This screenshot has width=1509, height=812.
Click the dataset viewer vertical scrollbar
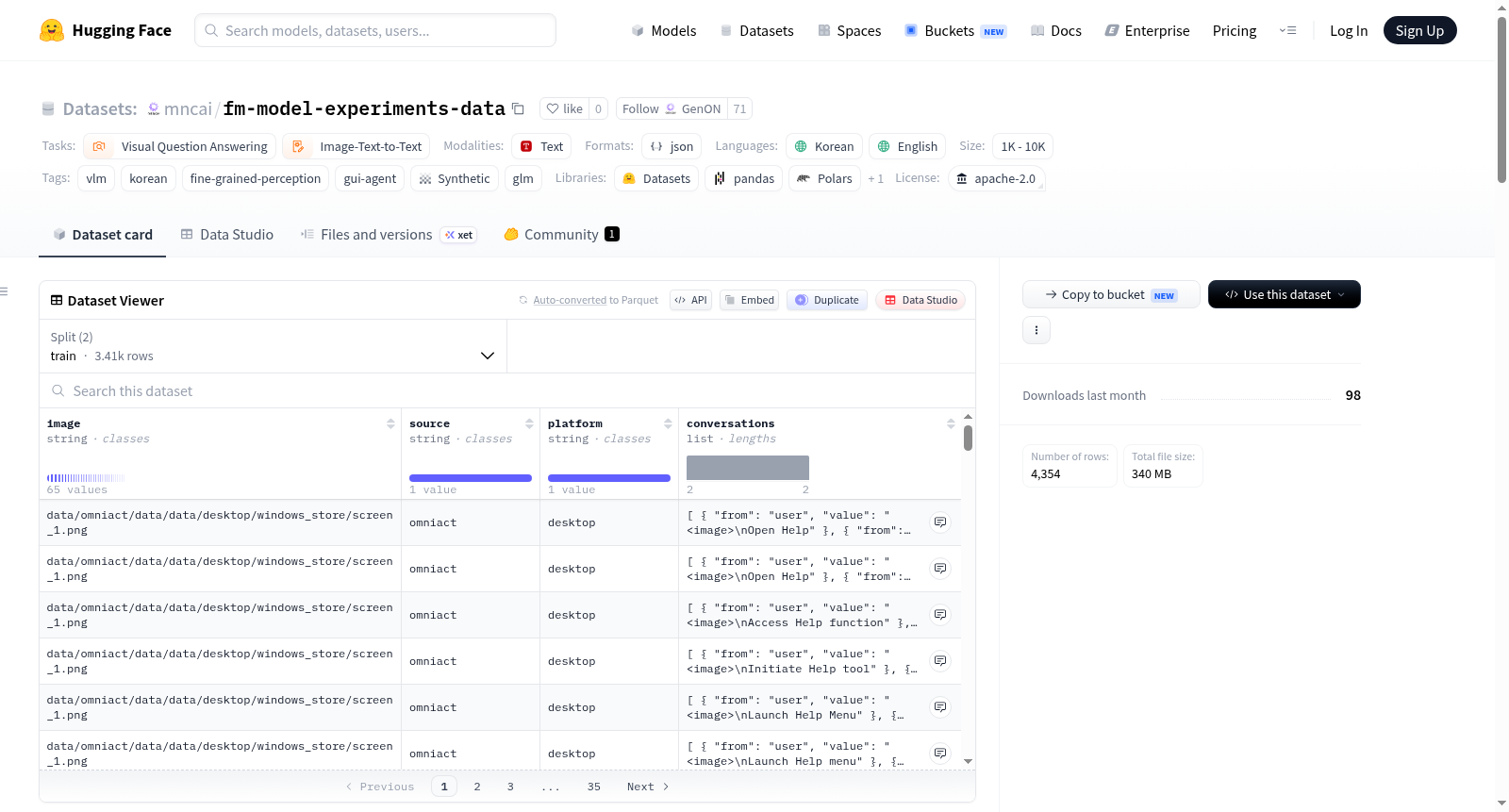pyautogui.click(x=968, y=438)
